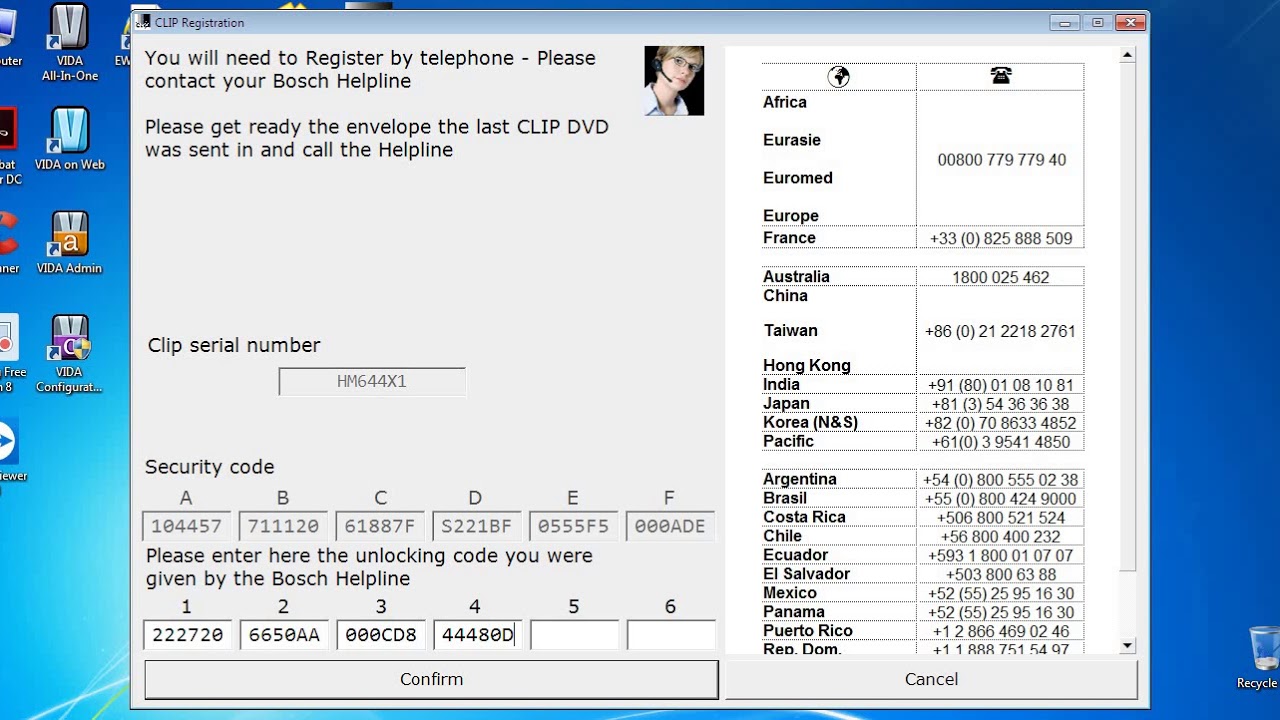Click the 'Security code' label
Viewport: 1280px width, 720px height.
[209, 467]
